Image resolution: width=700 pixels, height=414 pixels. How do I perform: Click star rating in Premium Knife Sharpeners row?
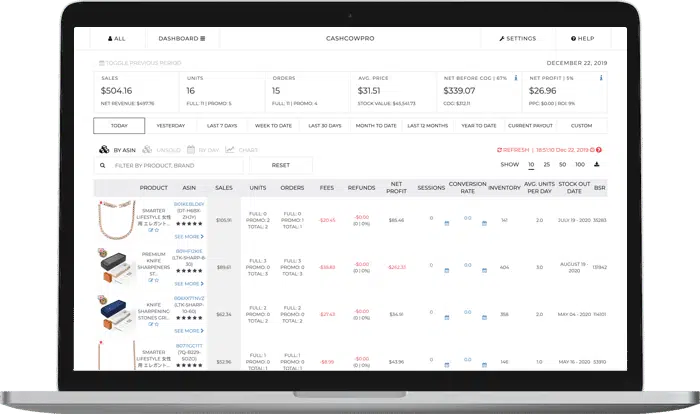click(189, 271)
